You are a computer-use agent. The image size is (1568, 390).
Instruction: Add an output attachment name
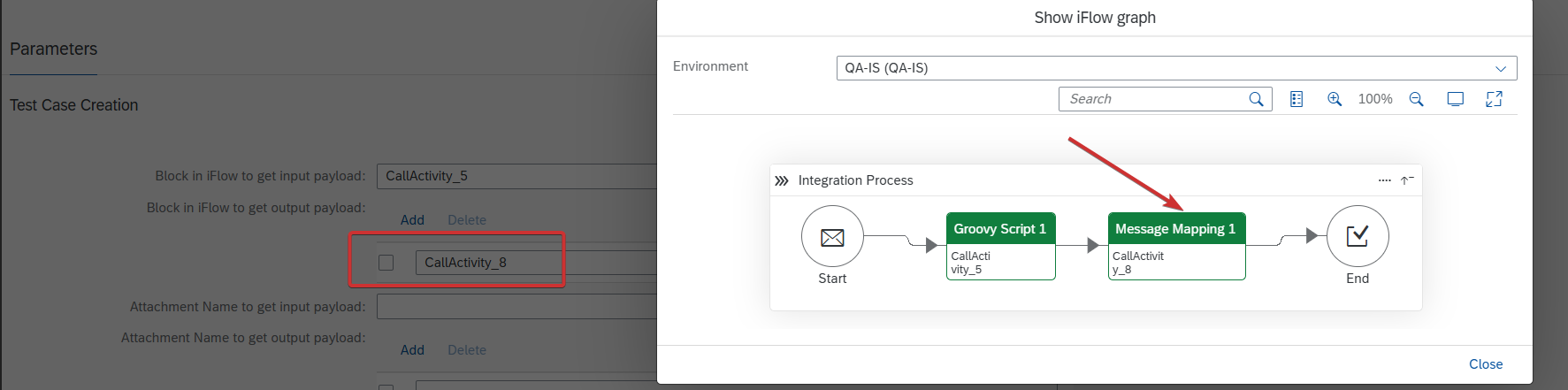412,350
